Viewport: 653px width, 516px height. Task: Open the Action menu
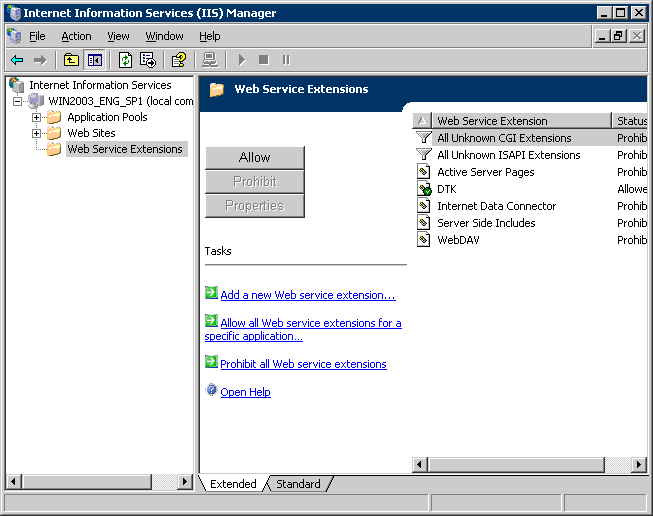coord(76,36)
